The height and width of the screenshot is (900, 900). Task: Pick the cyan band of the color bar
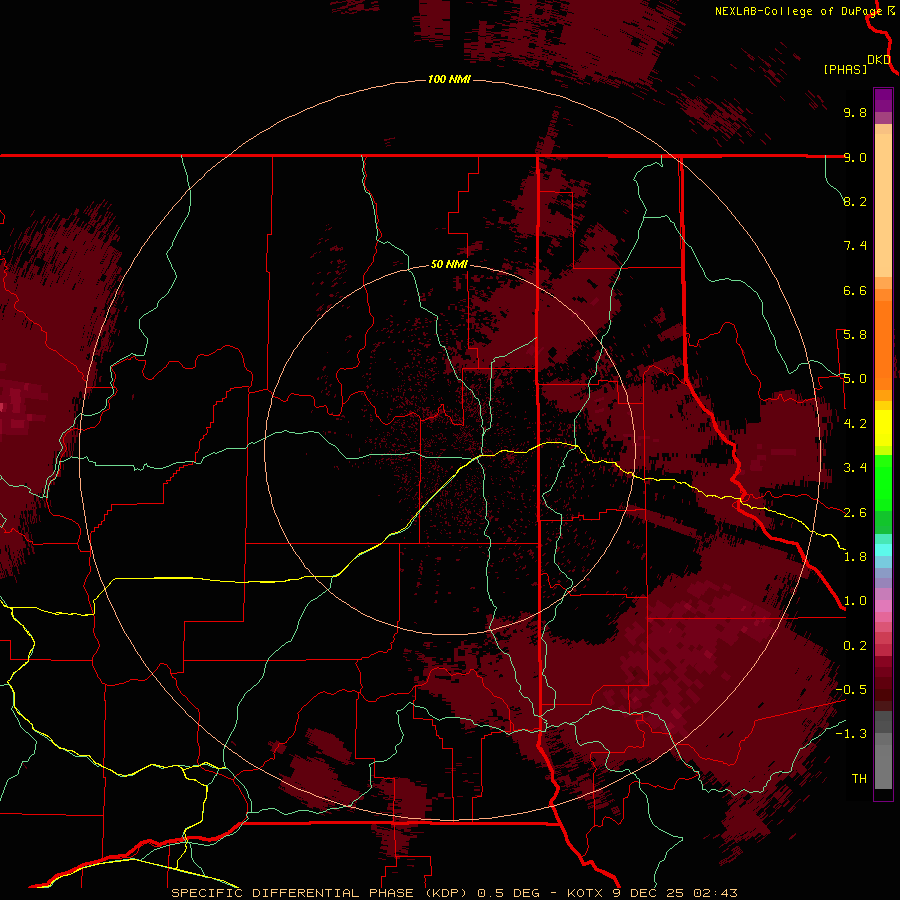click(x=883, y=549)
